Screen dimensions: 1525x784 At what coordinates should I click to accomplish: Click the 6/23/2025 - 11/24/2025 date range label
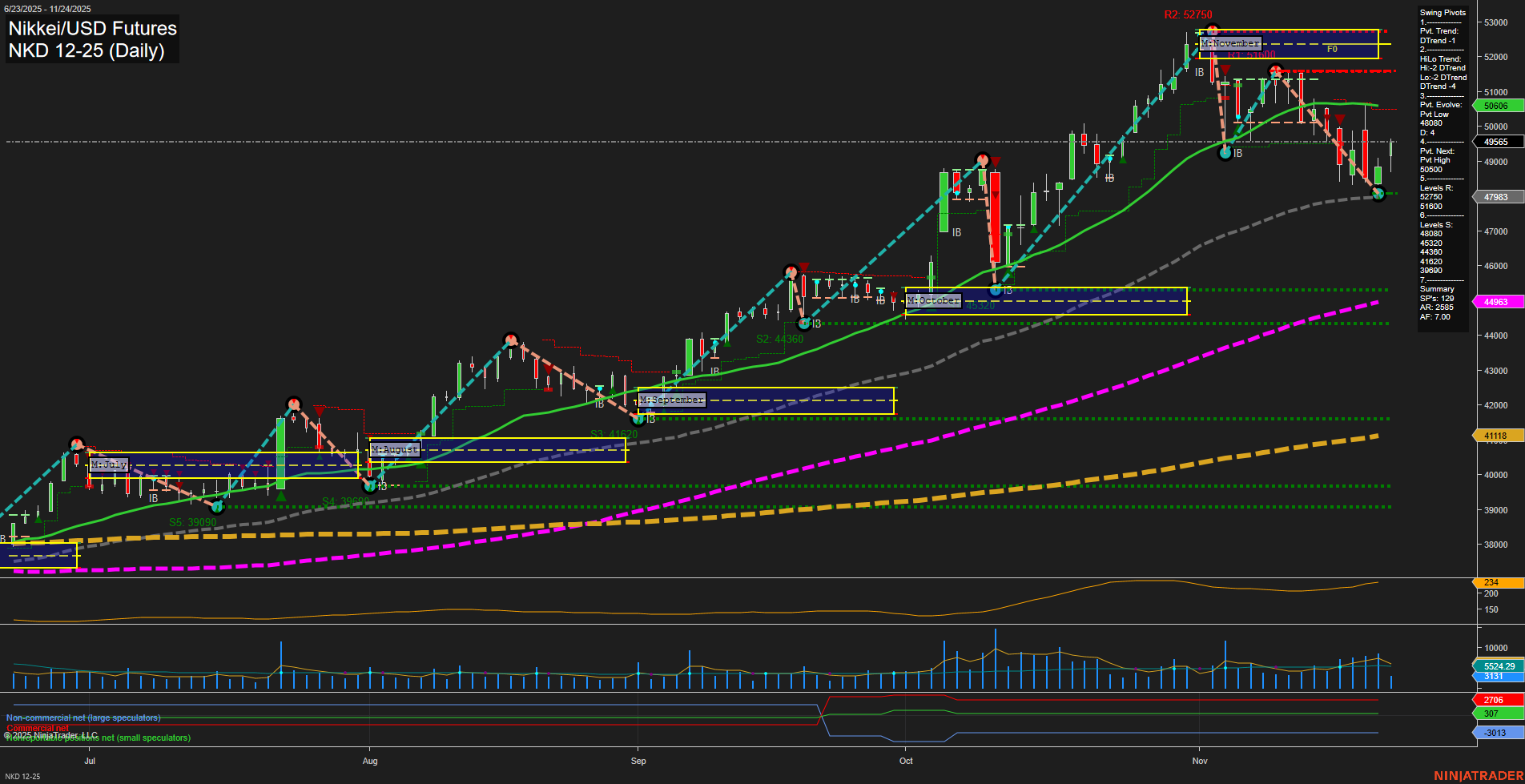click(x=48, y=9)
